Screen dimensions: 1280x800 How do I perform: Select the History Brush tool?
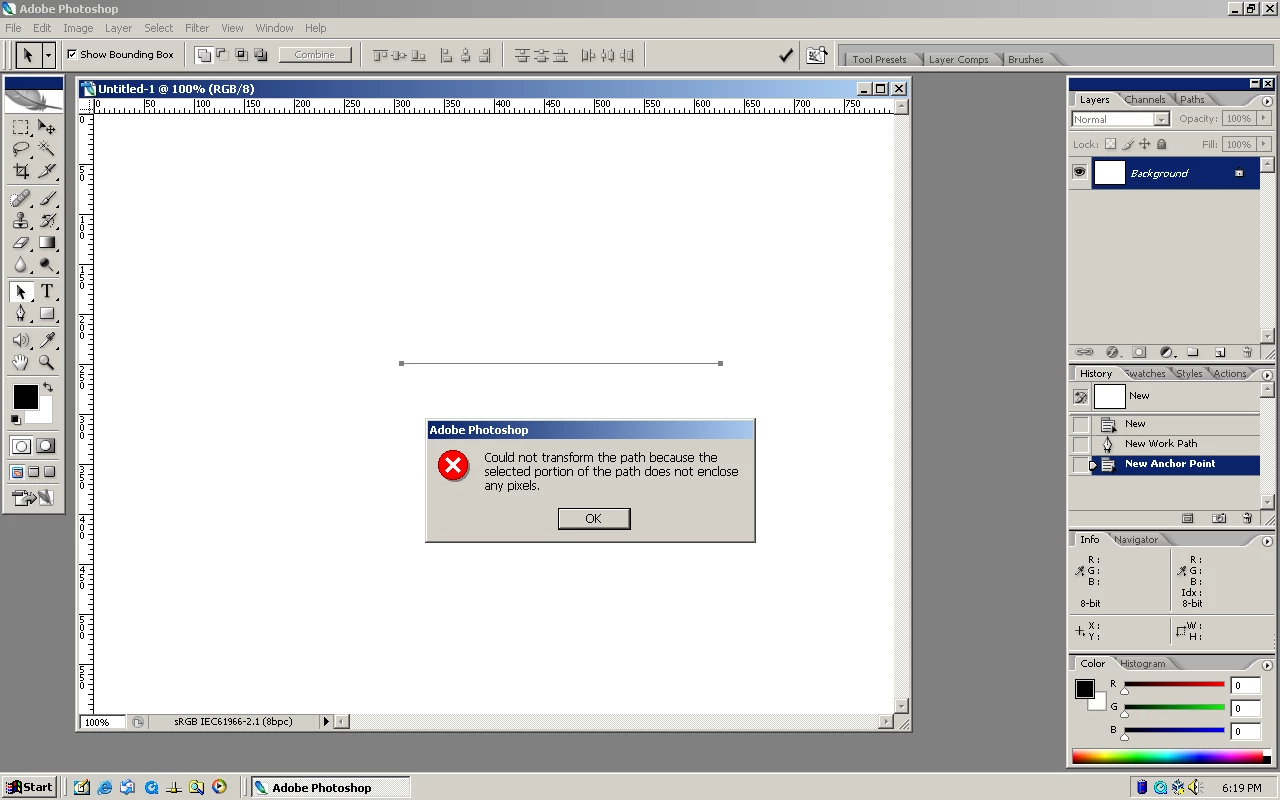(47, 220)
